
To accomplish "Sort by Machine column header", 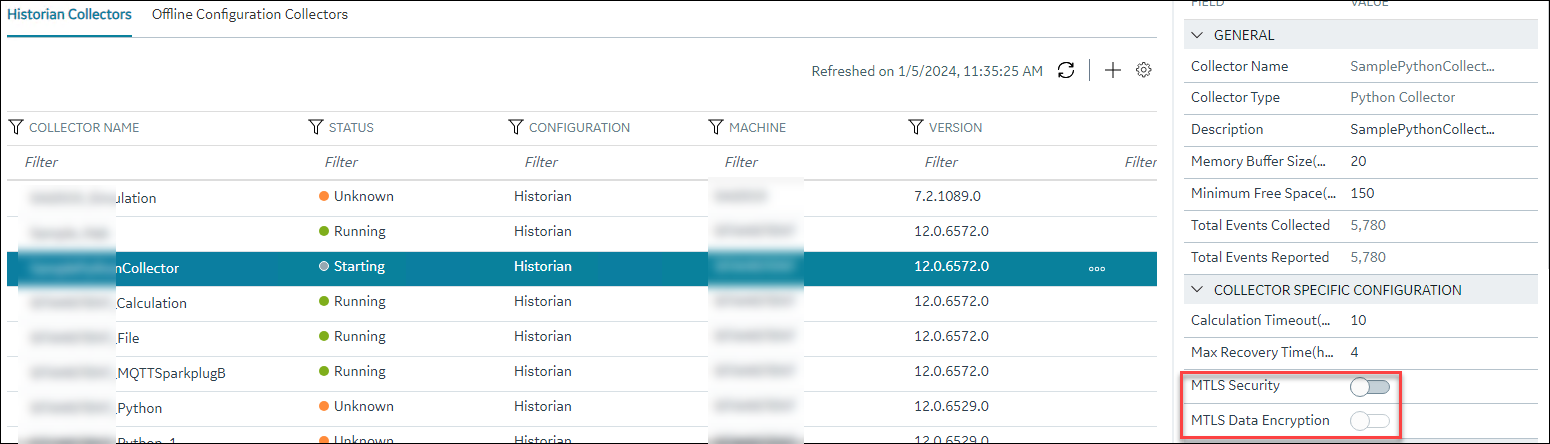I will pyautogui.click(x=757, y=128).
